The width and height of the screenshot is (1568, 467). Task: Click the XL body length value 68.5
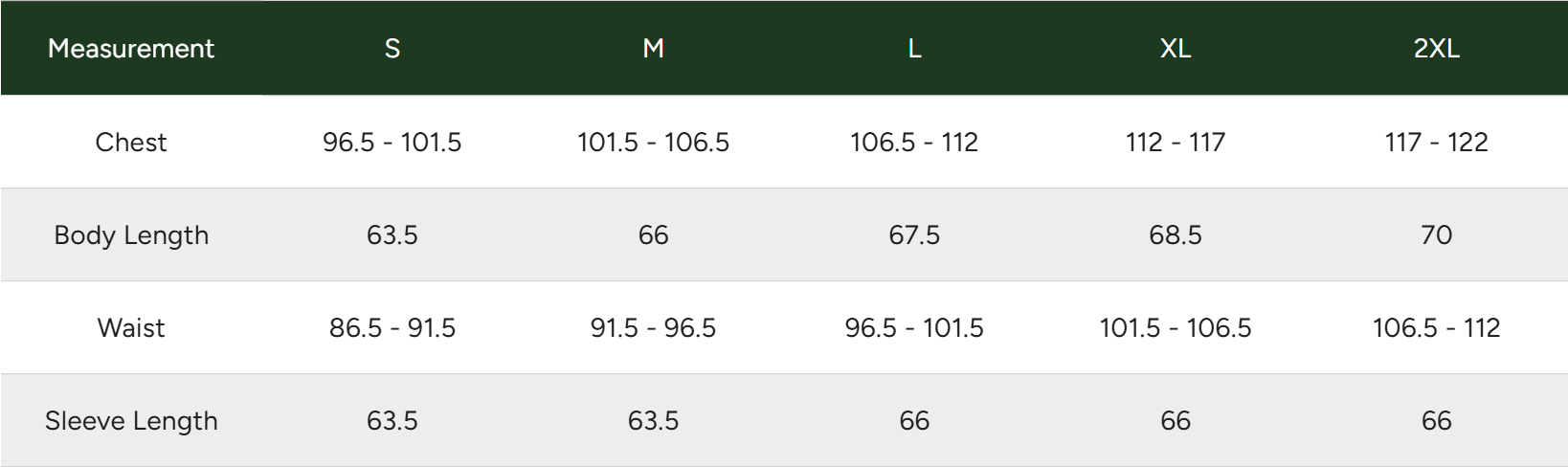[x=1176, y=235]
